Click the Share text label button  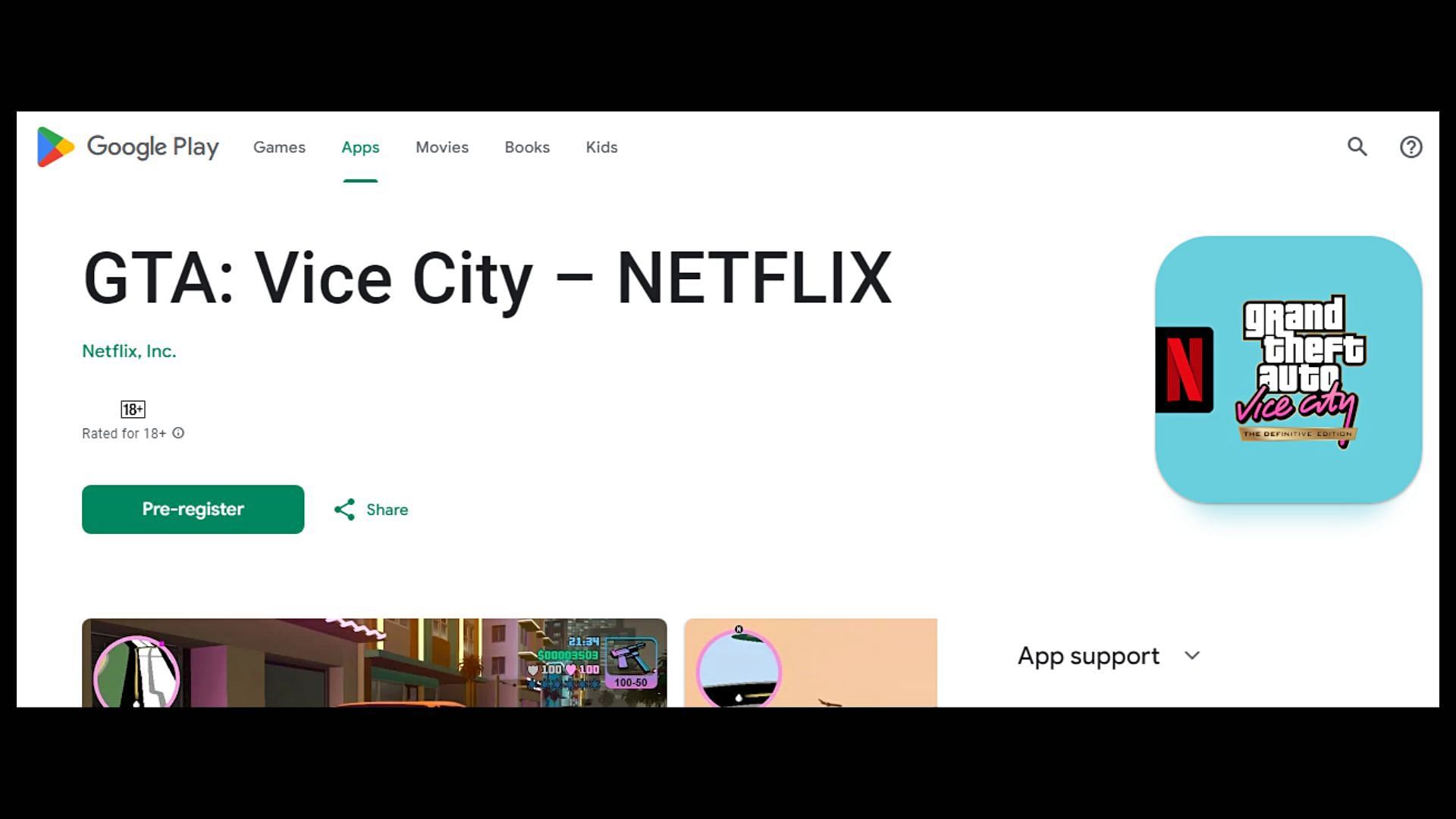[386, 510]
